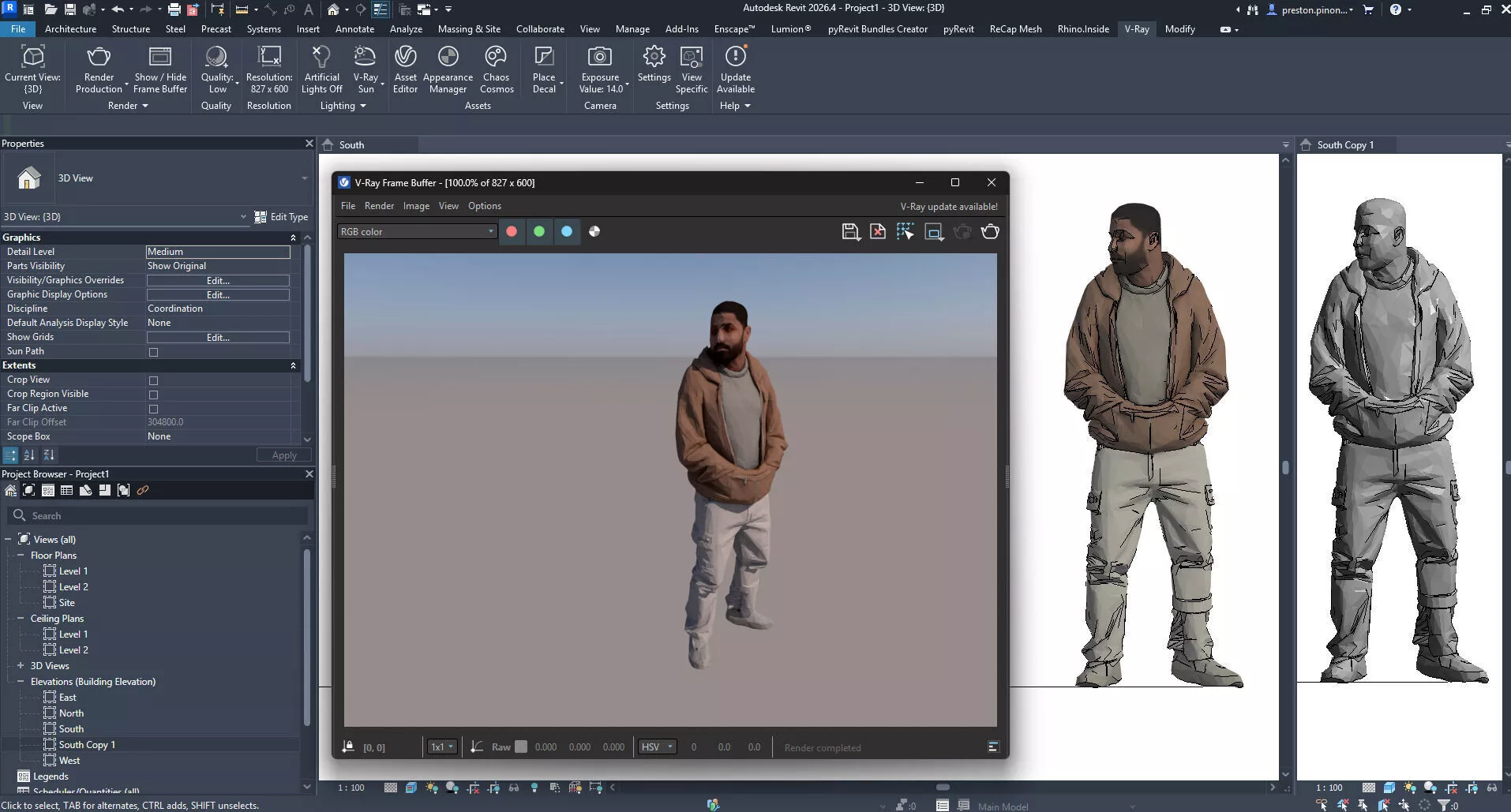Open the Render menu in Frame Buffer
This screenshot has height=812, width=1511.
(379, 206)
